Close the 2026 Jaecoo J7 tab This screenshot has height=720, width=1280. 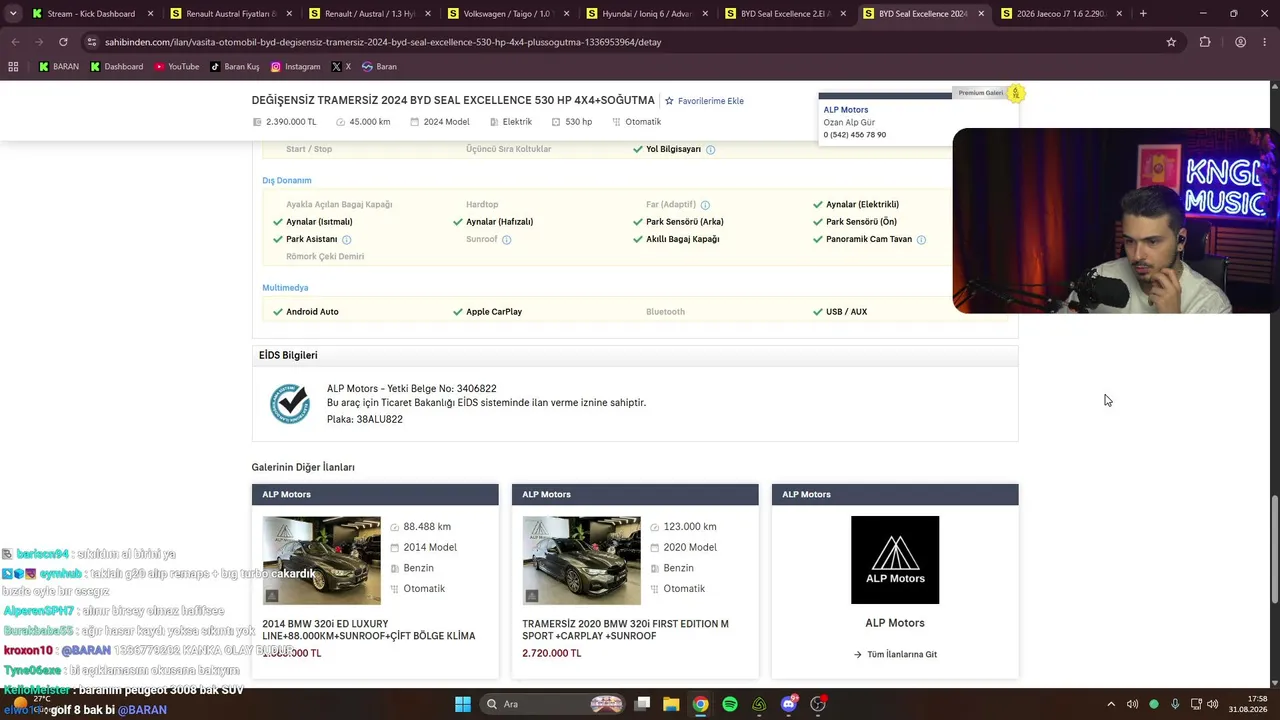pyautogui.click(x=1119, y=14)
